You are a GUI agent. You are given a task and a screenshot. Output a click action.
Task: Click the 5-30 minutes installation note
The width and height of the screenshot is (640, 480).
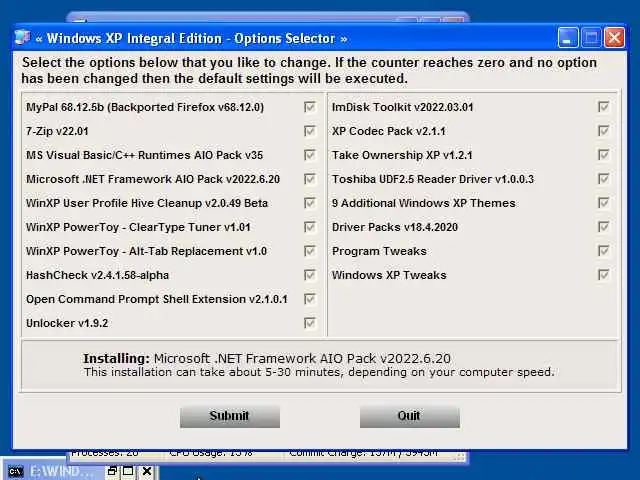click(319, 372)
